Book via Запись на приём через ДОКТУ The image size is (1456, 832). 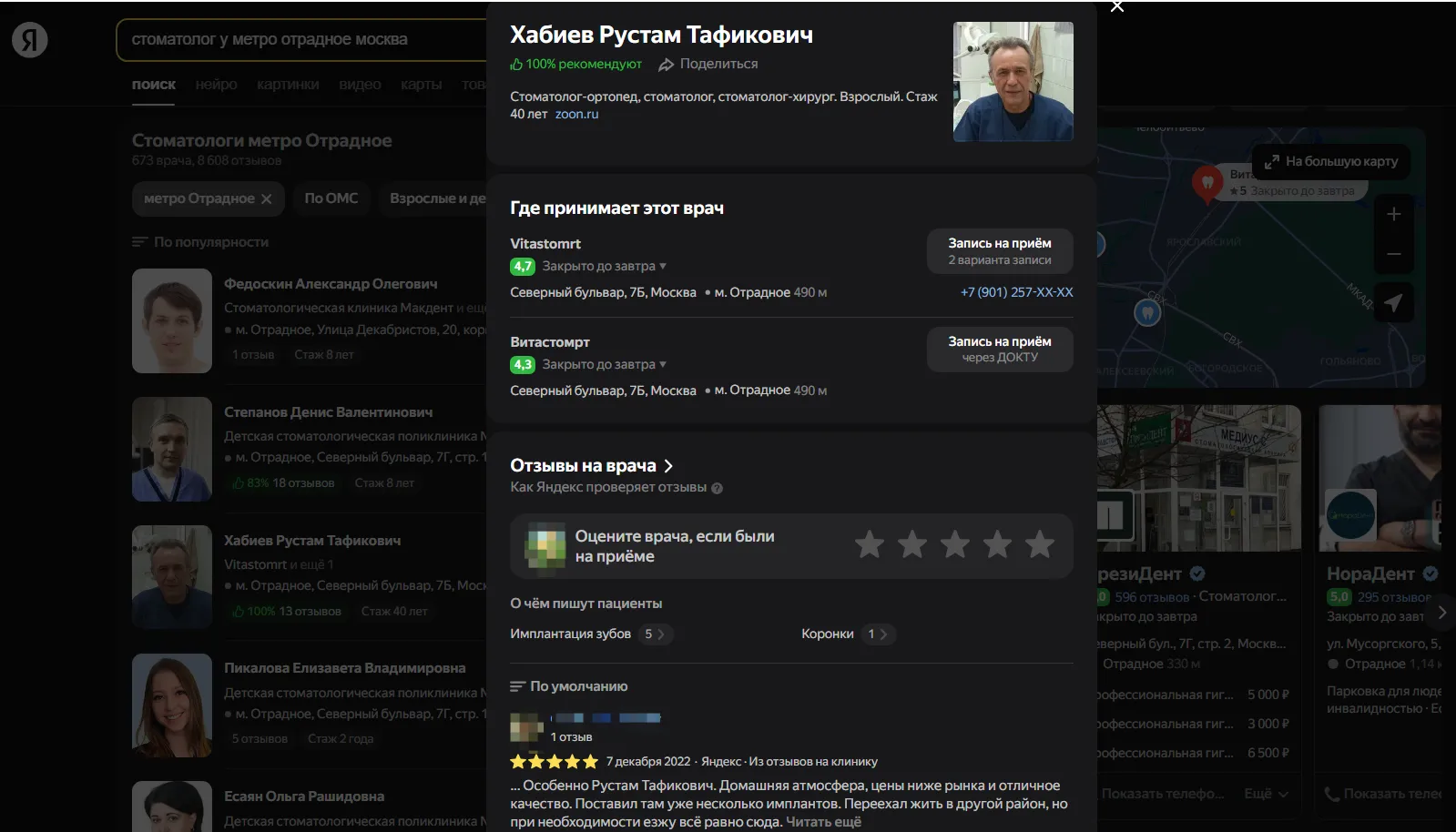pos(1000,349)
